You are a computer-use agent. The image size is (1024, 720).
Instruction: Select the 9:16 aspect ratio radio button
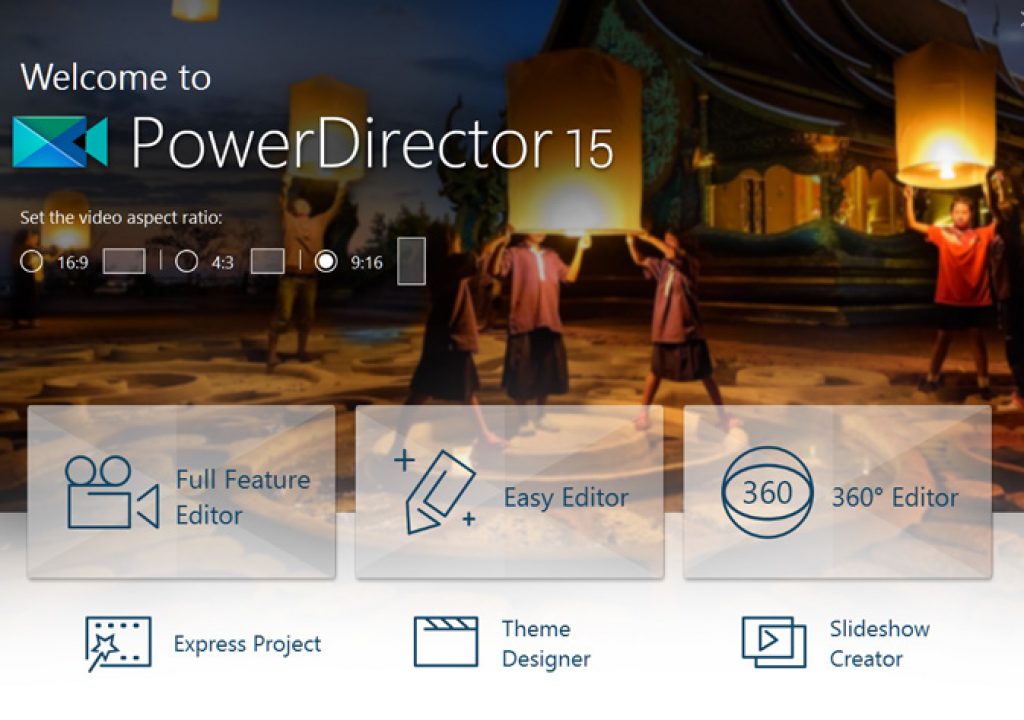326,262
